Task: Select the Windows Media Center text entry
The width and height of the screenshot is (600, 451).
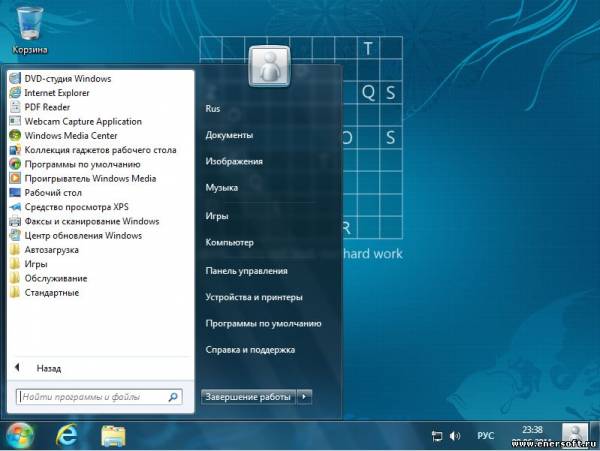Action: pyautogui.click(x=71, y=135)
